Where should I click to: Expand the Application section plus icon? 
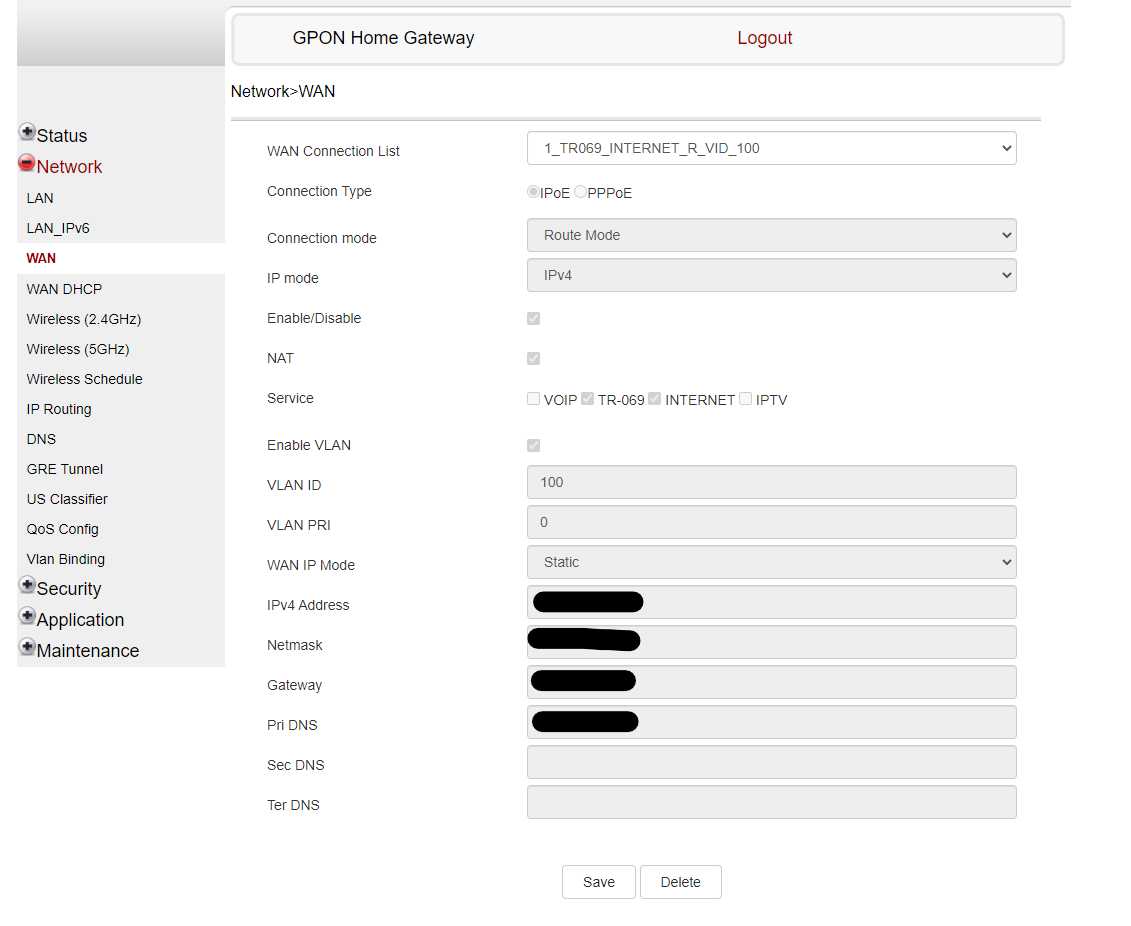tap(27, 616)
